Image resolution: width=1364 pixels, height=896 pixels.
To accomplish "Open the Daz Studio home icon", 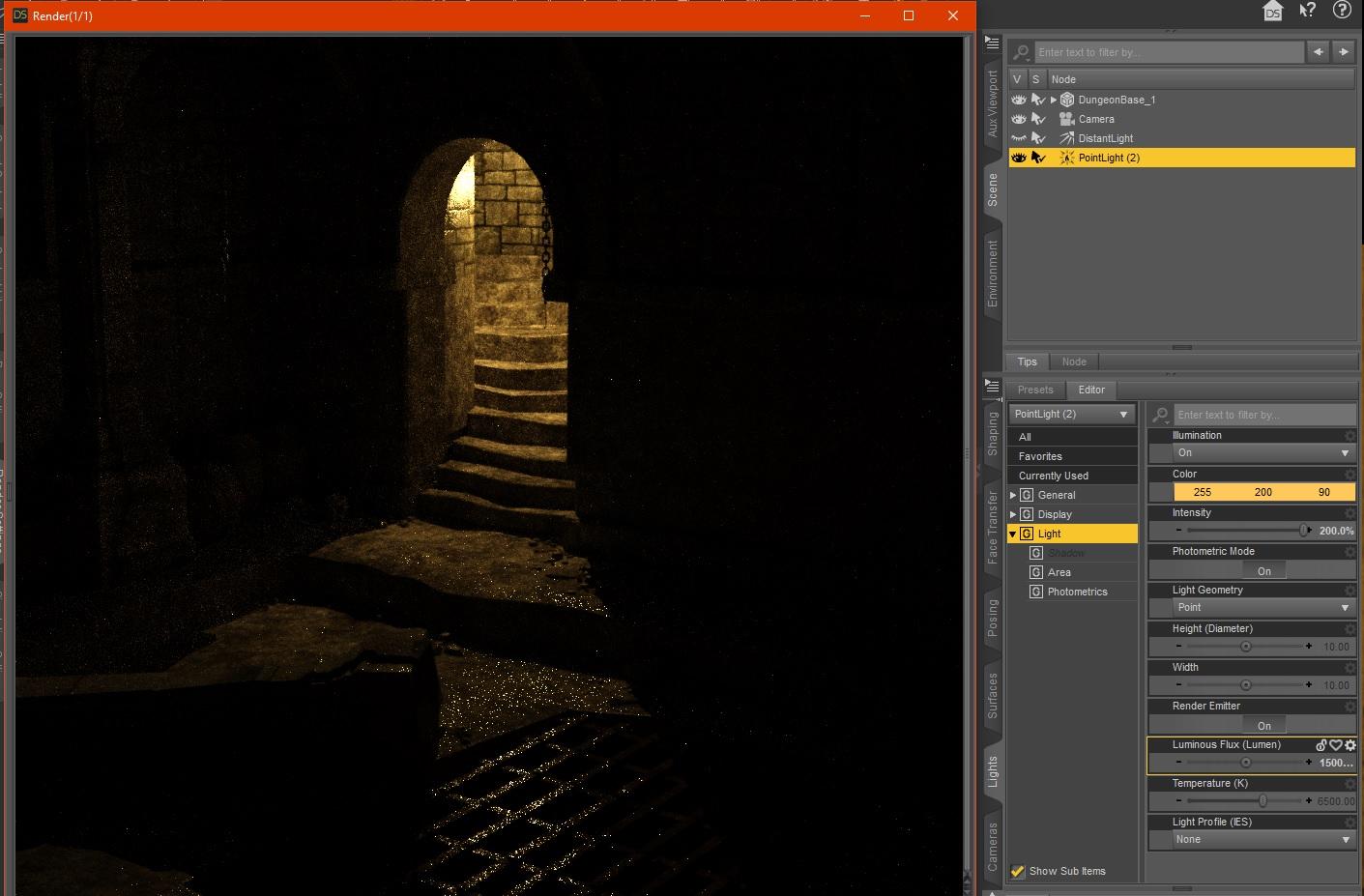I will pos(1273,11).
